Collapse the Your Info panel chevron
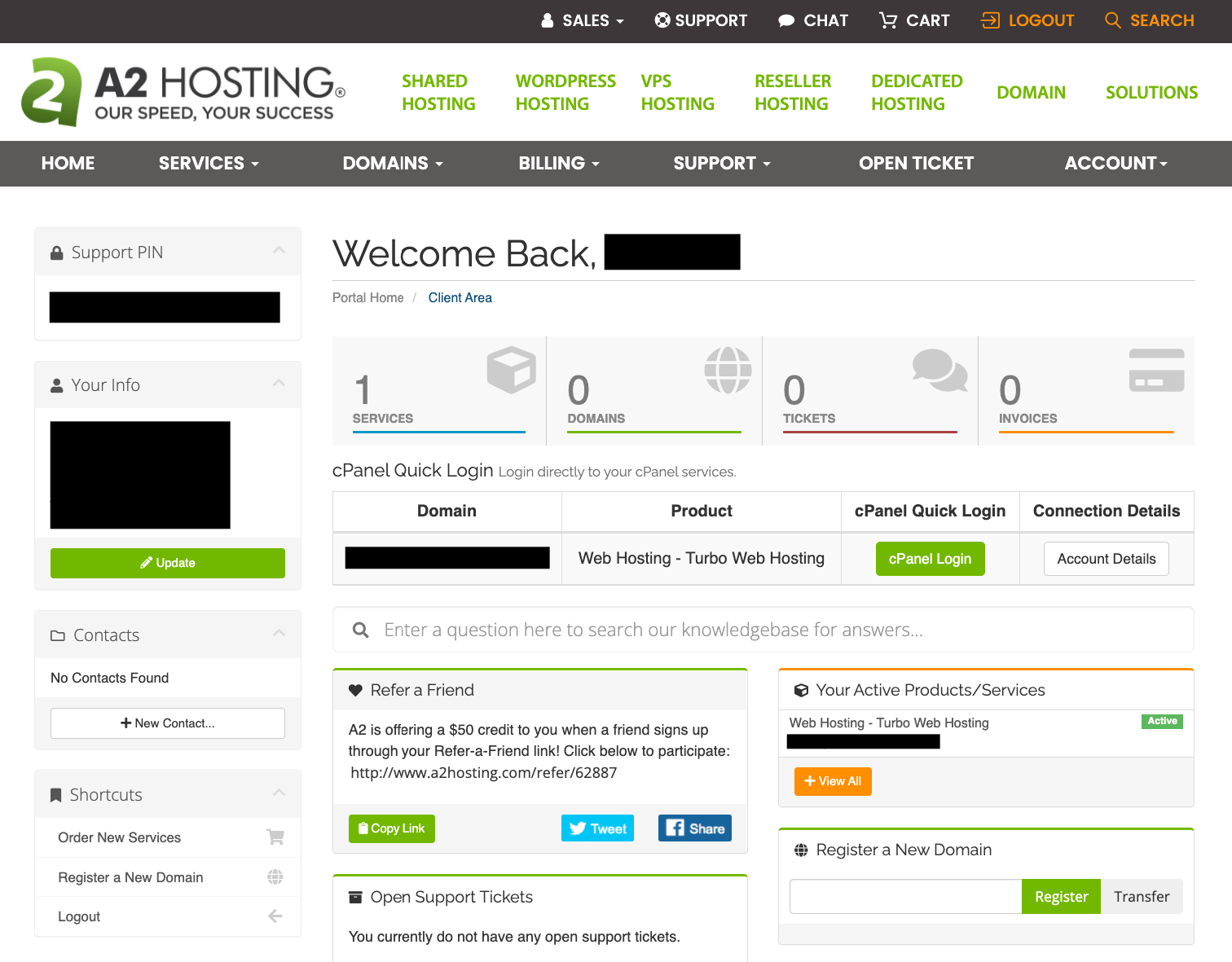The height and width of the screenshot is (962, 1232). click(279, 383)
